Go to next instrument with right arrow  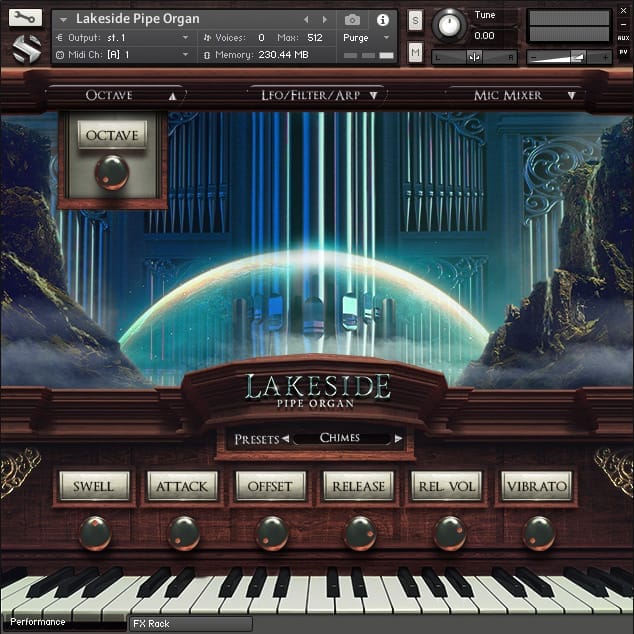tap(324, 19)
